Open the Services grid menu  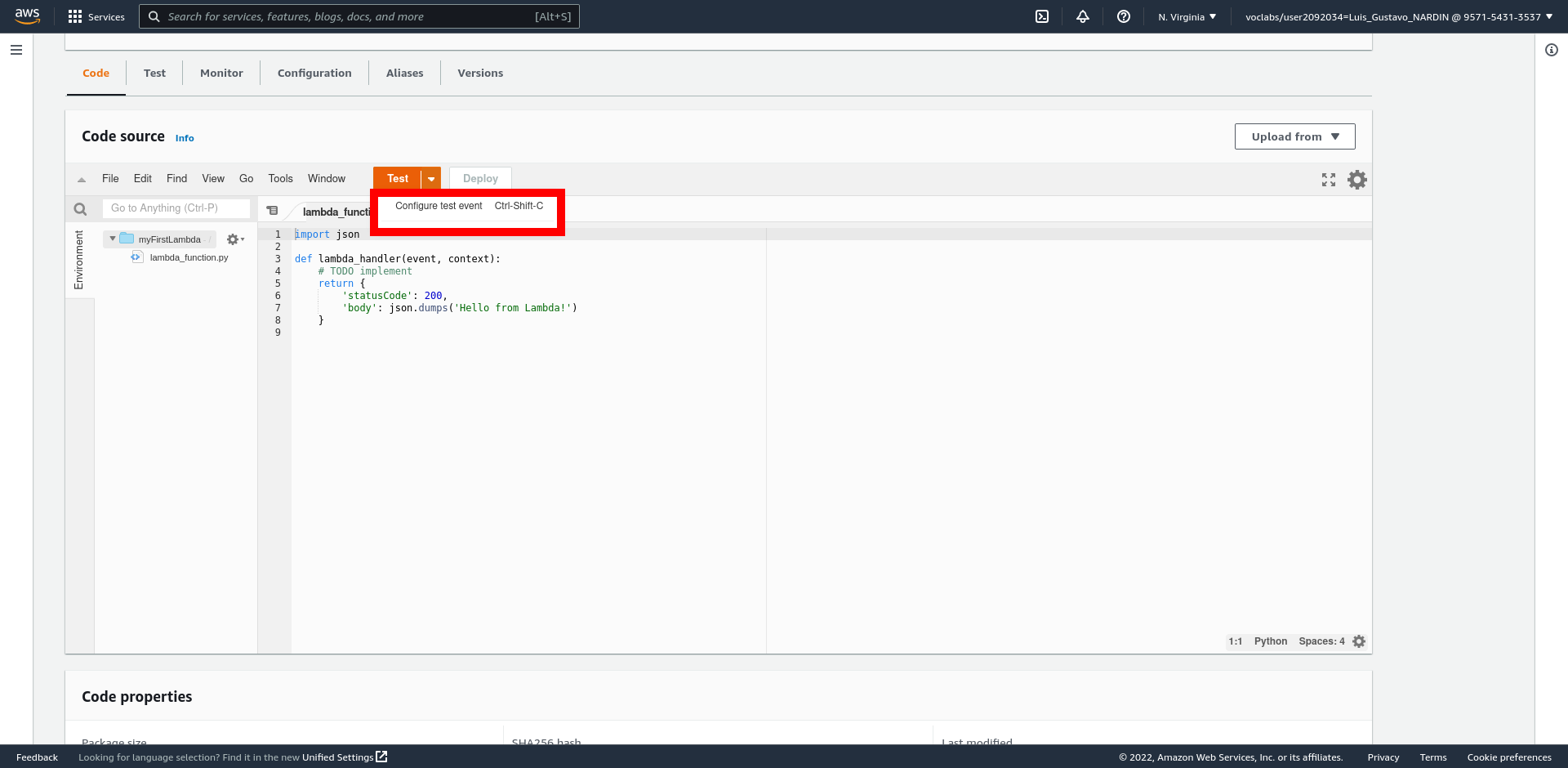(x=96, y=16)
